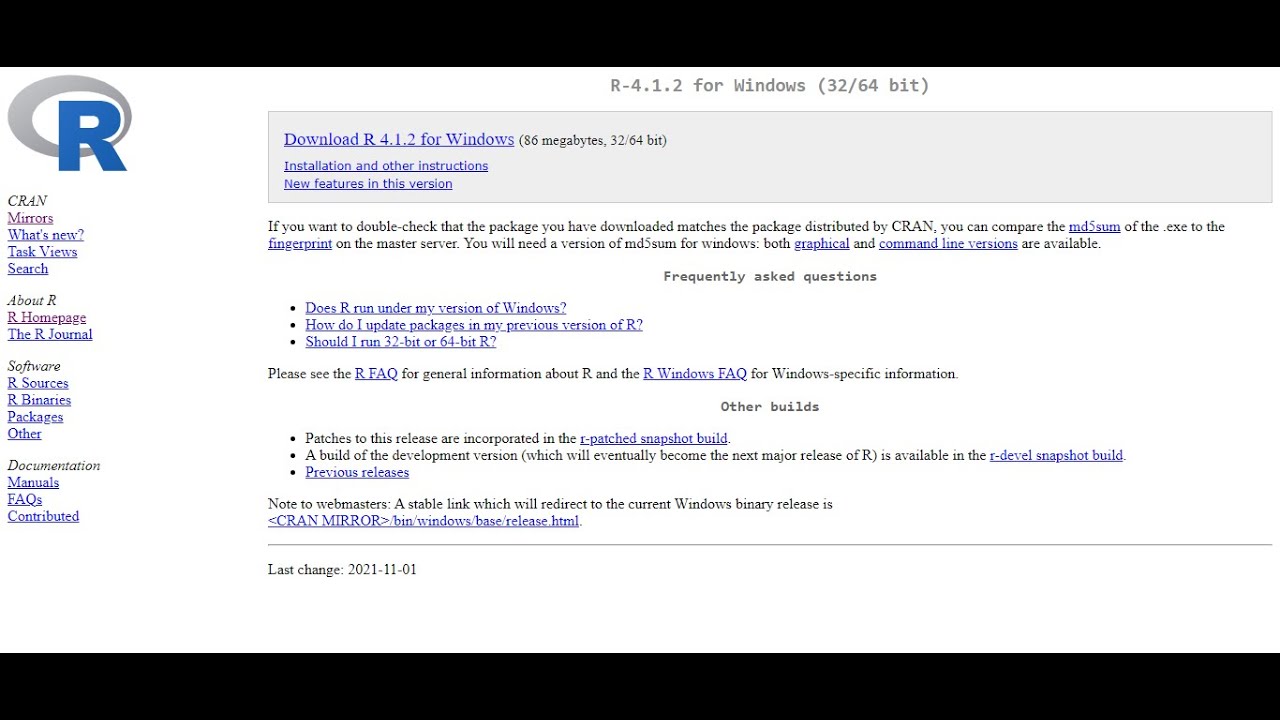This screenshot has height=720, width=1280.
Task: Open 'Should I run 32-bit or 64-bit R?'
Action: pyautogui.click(x=401, y=342)
